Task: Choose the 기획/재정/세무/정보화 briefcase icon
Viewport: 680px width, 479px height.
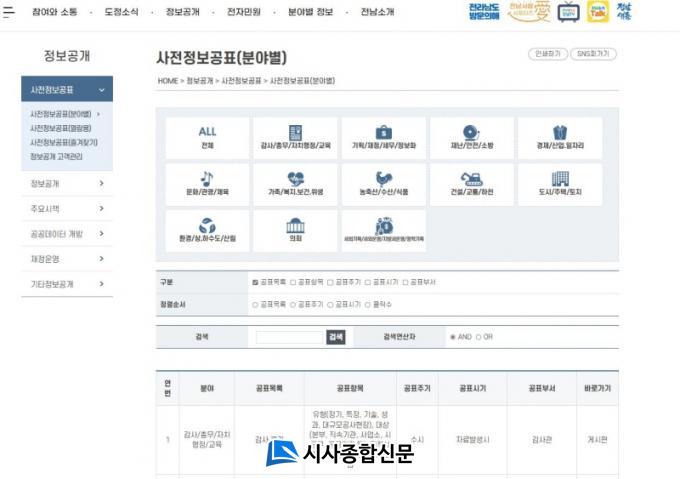Action: point(383,138)
